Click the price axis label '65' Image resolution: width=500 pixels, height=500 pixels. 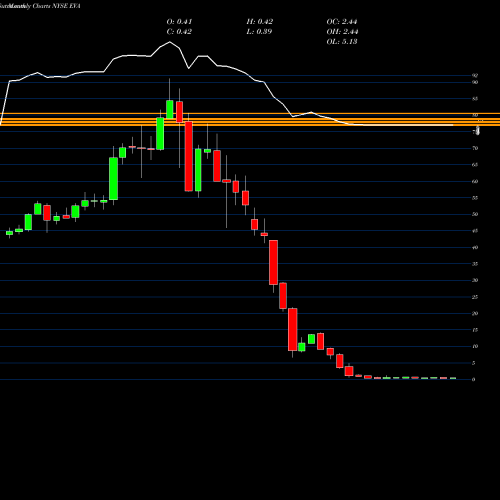point(475,165)
